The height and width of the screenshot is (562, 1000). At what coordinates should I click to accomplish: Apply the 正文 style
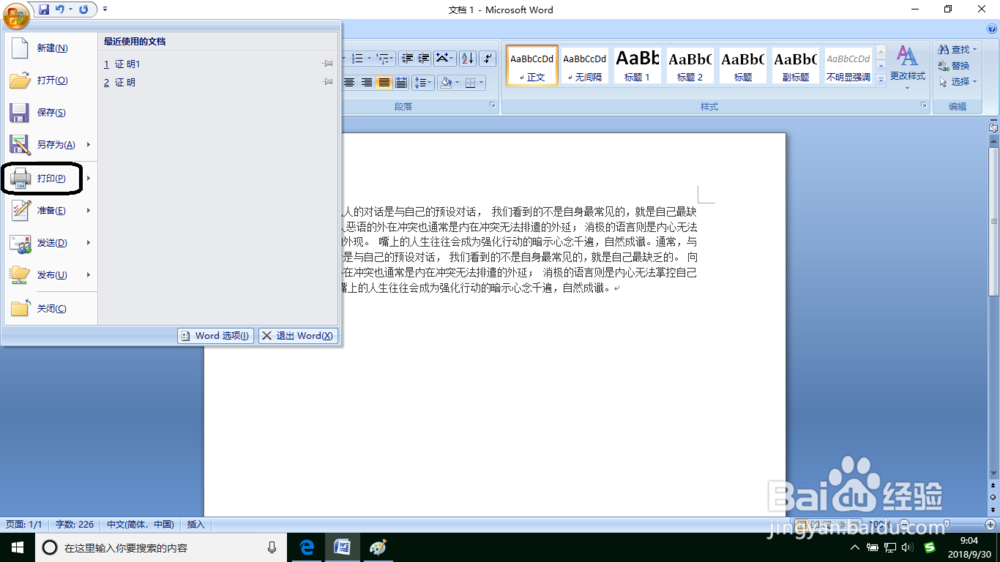click(532, 66)
